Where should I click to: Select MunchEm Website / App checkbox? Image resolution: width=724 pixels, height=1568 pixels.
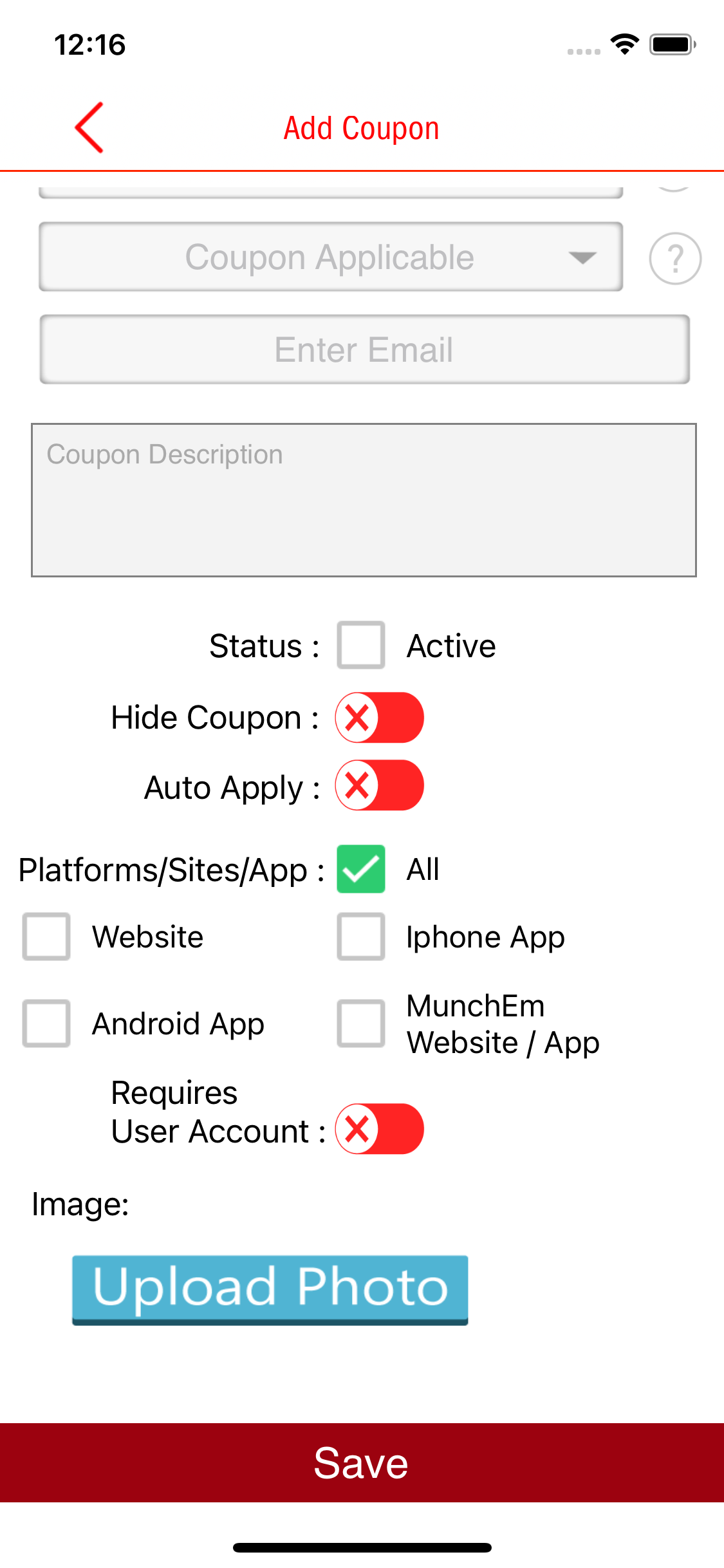[x=361, y=1023]
